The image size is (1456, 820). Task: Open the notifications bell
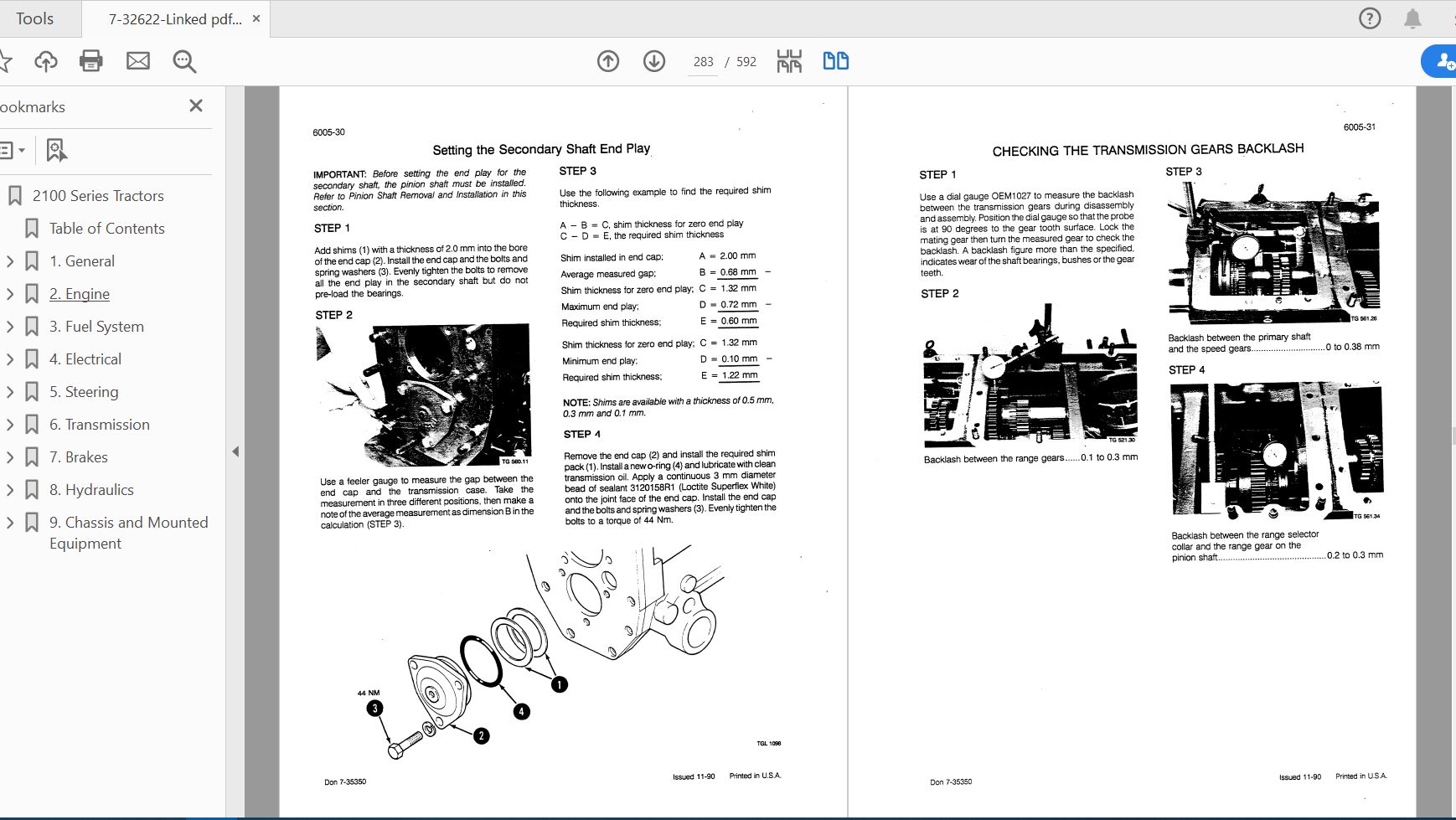1414,18
